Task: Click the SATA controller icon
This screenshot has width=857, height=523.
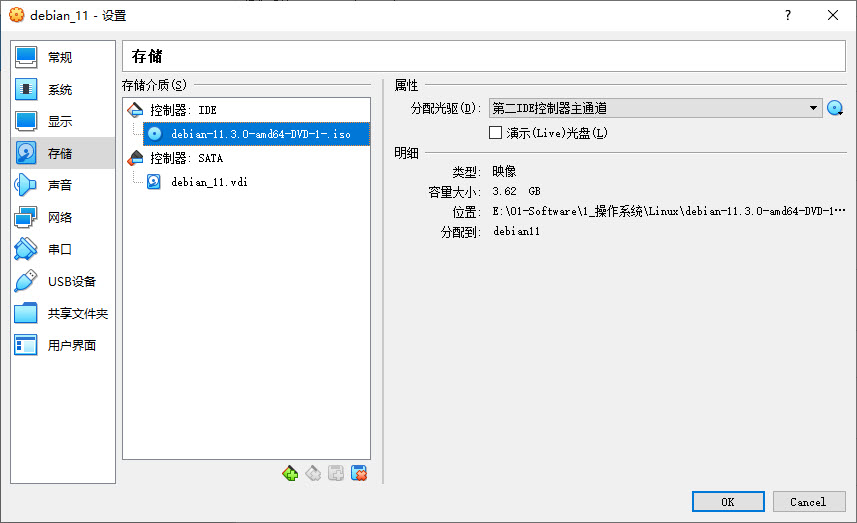Action: click(x=135, y=158)
